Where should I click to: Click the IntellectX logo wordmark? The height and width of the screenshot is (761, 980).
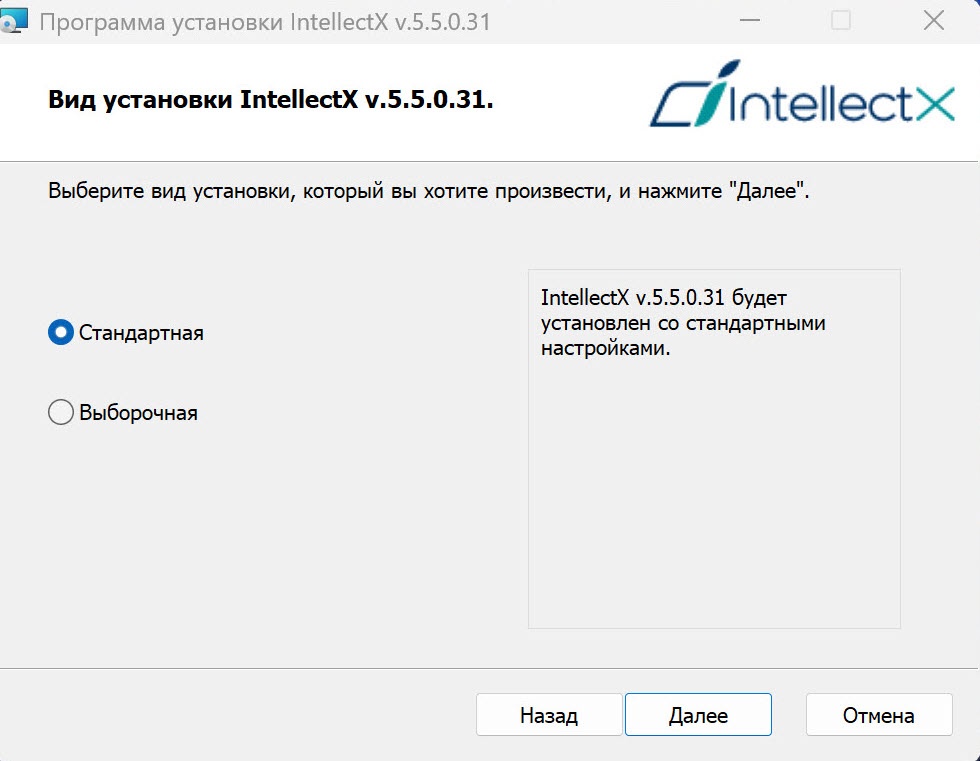(x=802, y=94)
